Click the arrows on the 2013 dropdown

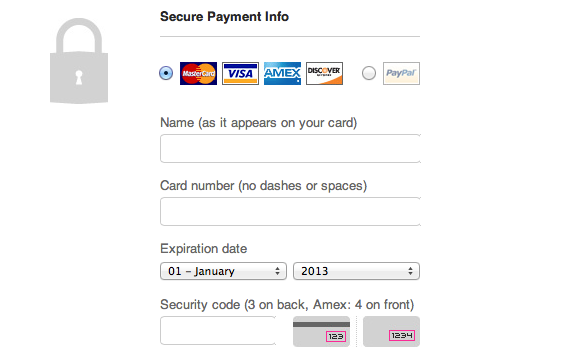click(411, 271)
